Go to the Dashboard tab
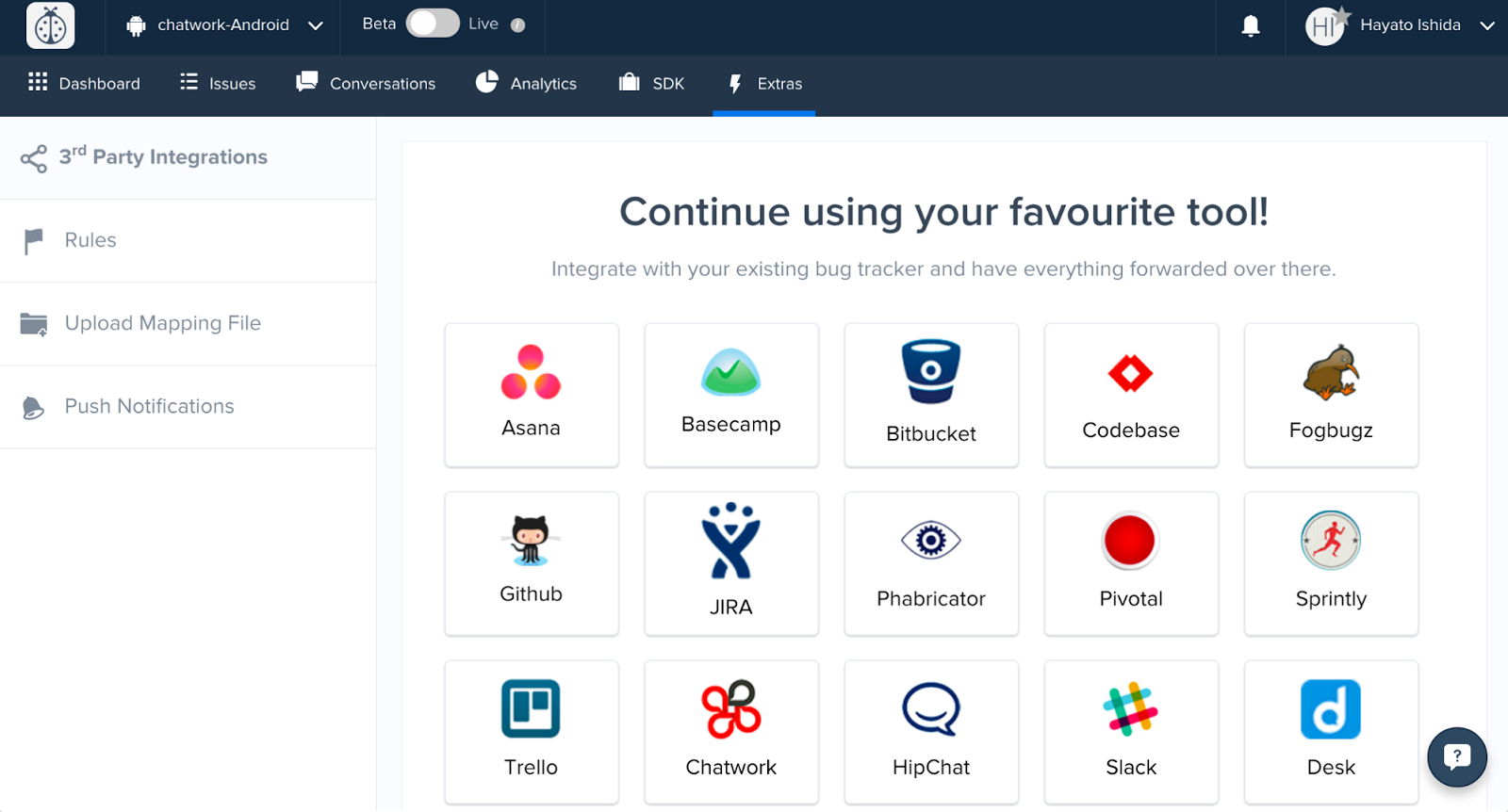The width and height of the screenshot is (1508, 812). (84, 84)
